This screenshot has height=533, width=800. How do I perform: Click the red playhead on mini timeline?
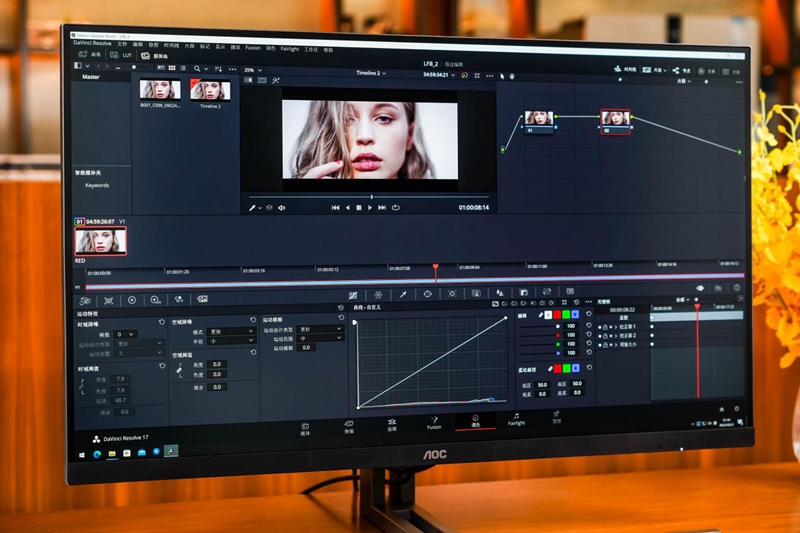tap(435, 268)
